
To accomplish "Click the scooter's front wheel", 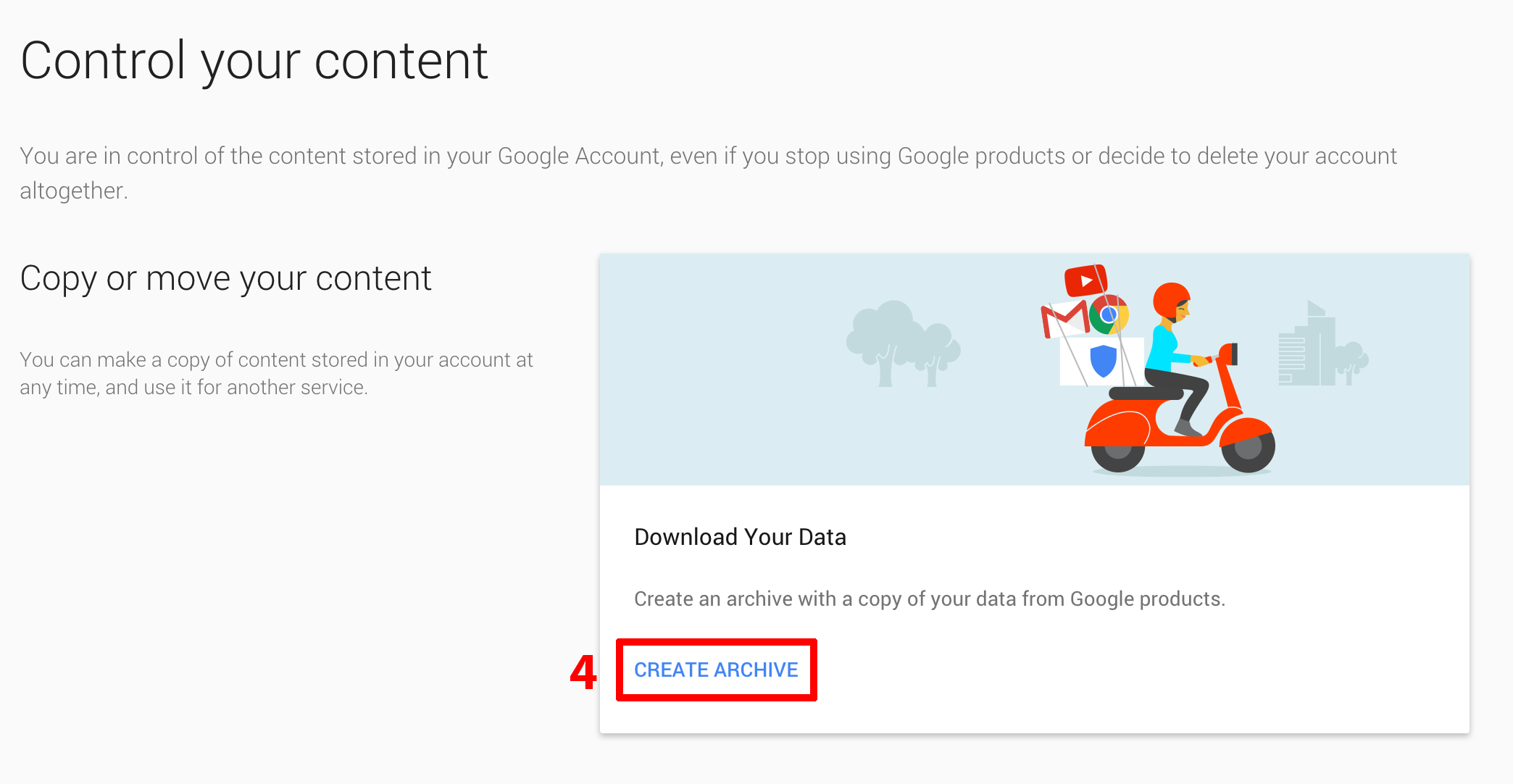I will click(x=1248, y=448).
